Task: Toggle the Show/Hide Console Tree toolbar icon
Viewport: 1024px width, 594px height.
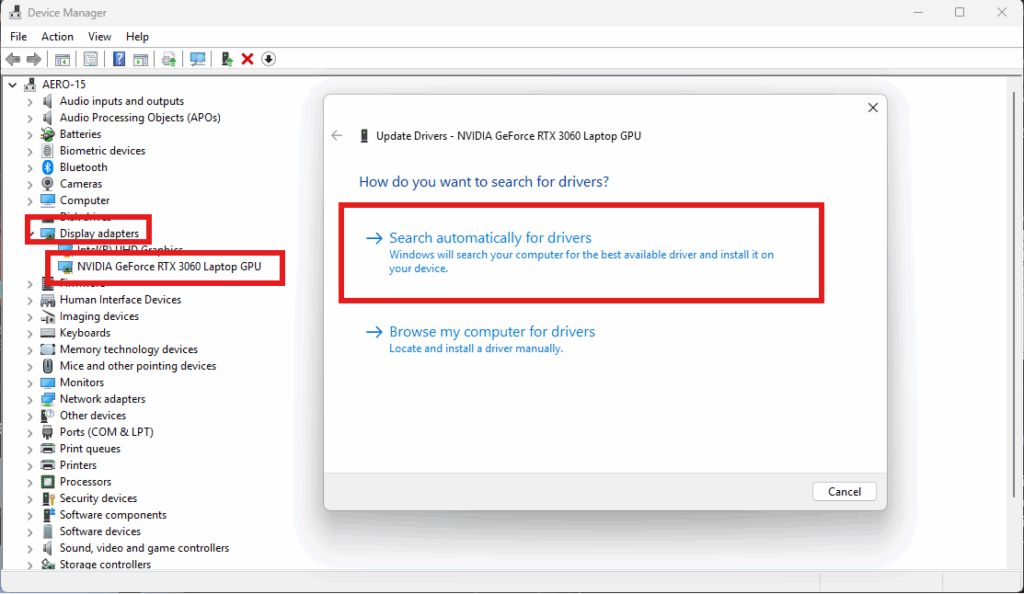Action: [62, 59]
